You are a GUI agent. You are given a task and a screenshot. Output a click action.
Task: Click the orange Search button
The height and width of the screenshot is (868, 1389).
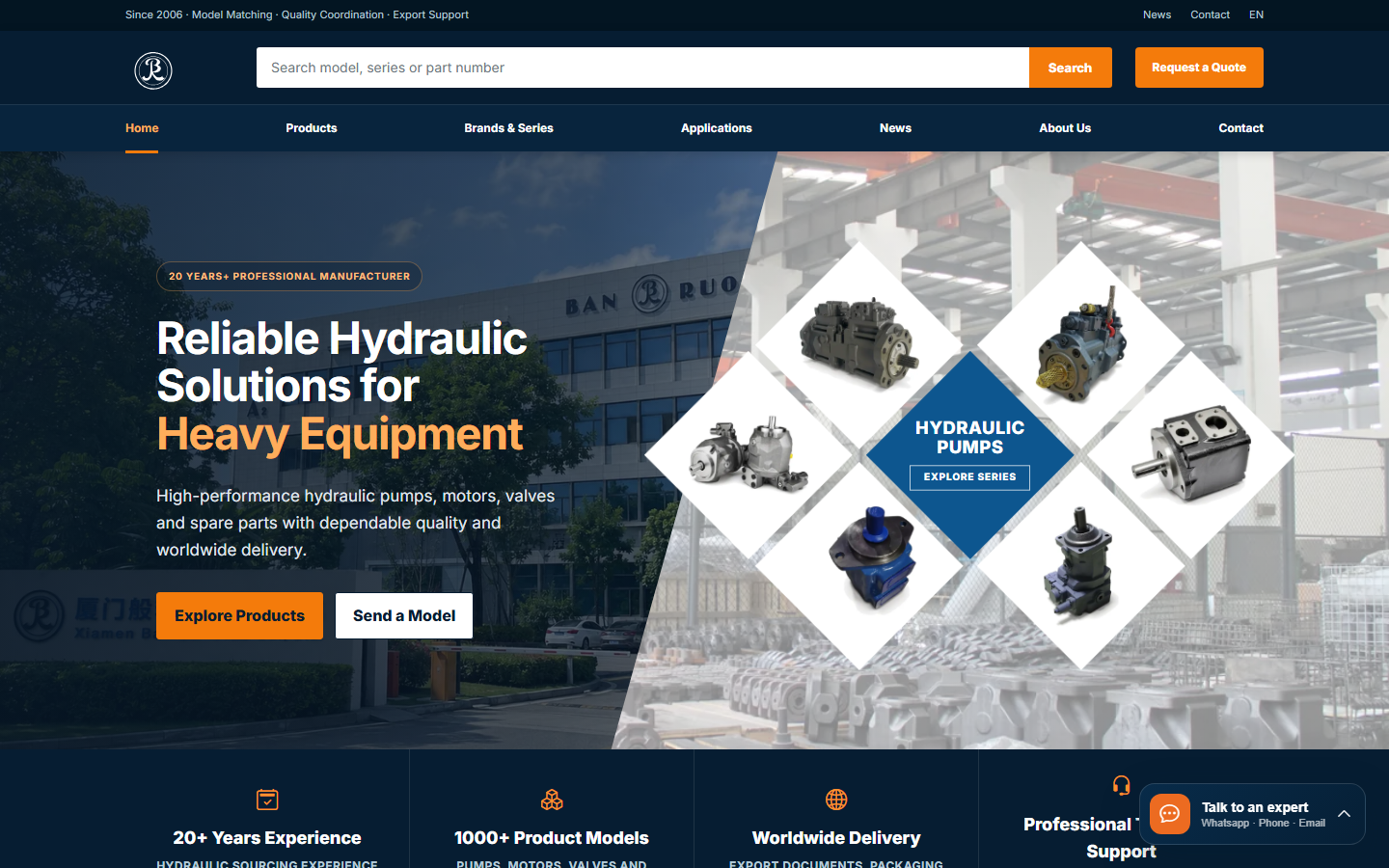click(x=1071, y=68)
